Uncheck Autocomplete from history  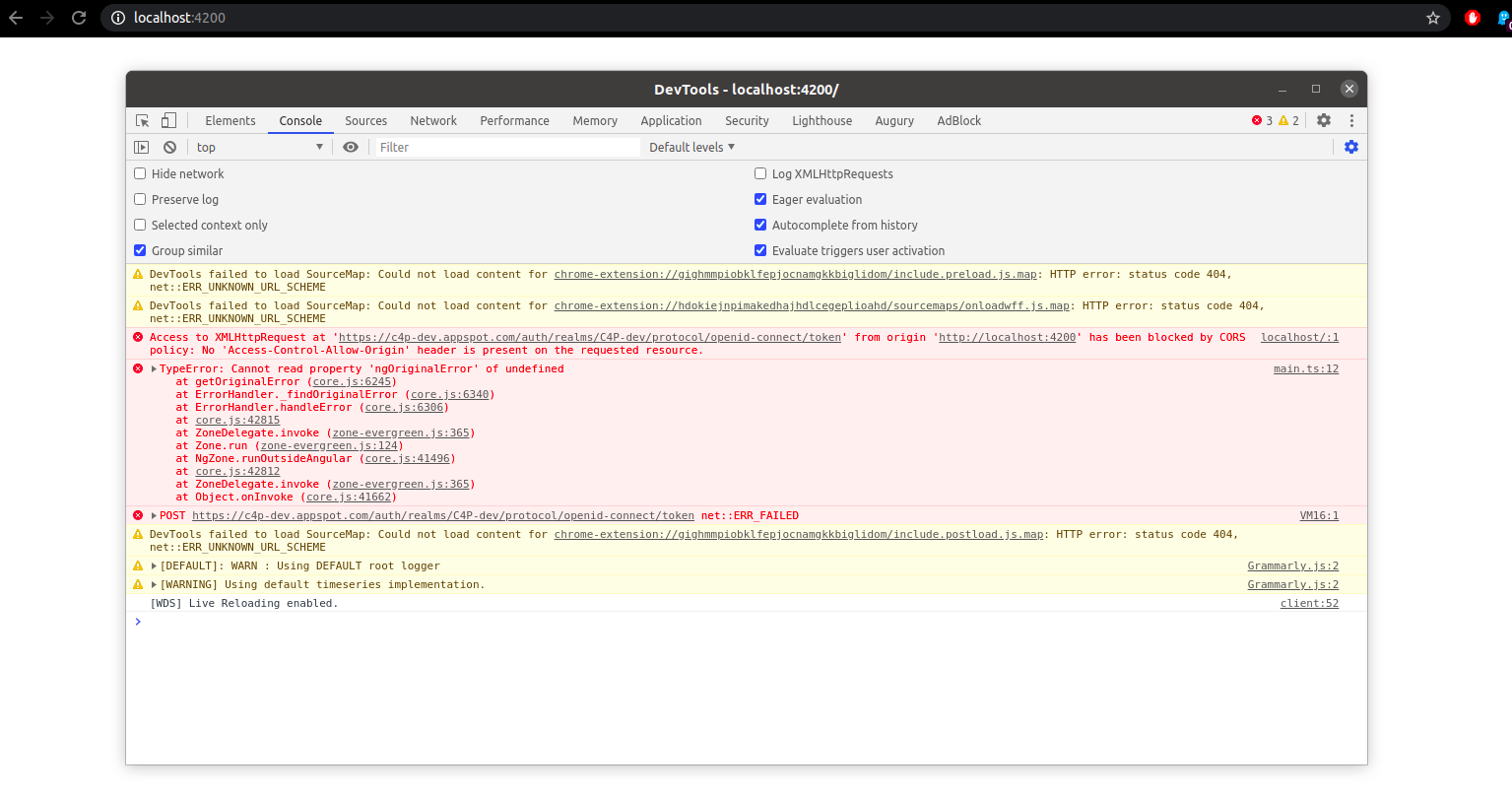coord(760,225)
